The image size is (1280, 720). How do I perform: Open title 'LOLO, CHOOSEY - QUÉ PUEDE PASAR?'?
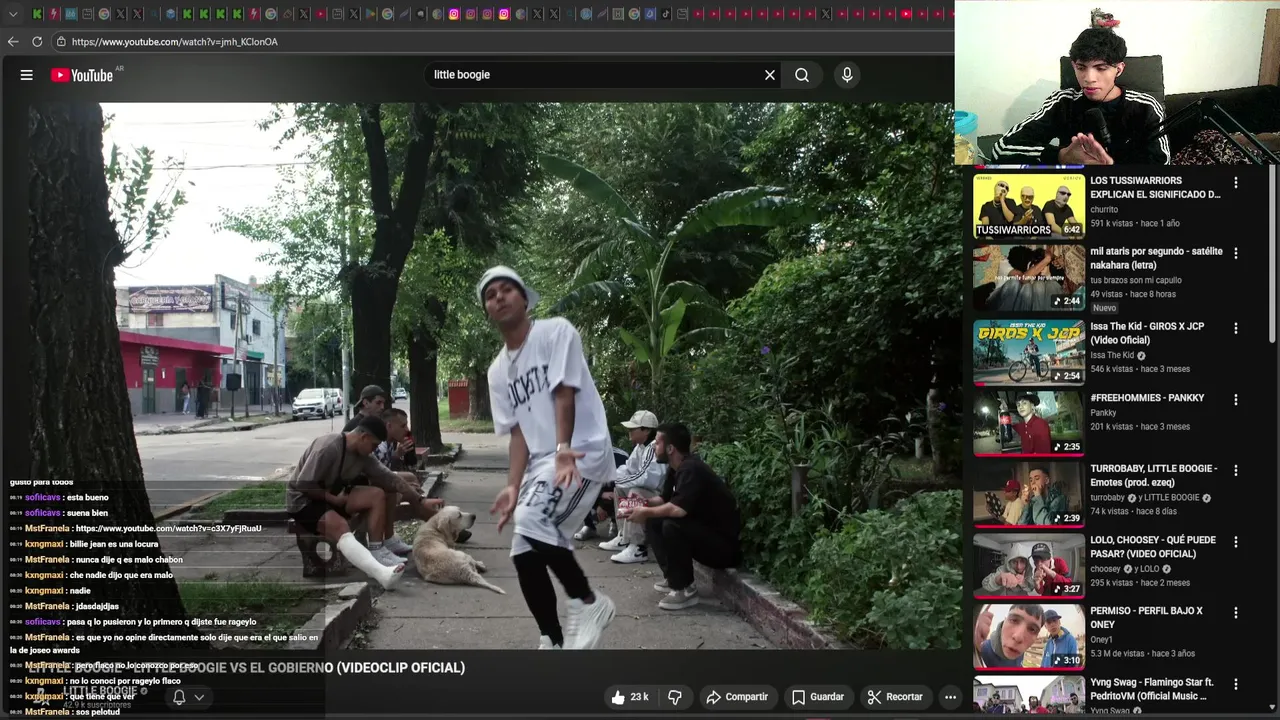(1153, 547)
